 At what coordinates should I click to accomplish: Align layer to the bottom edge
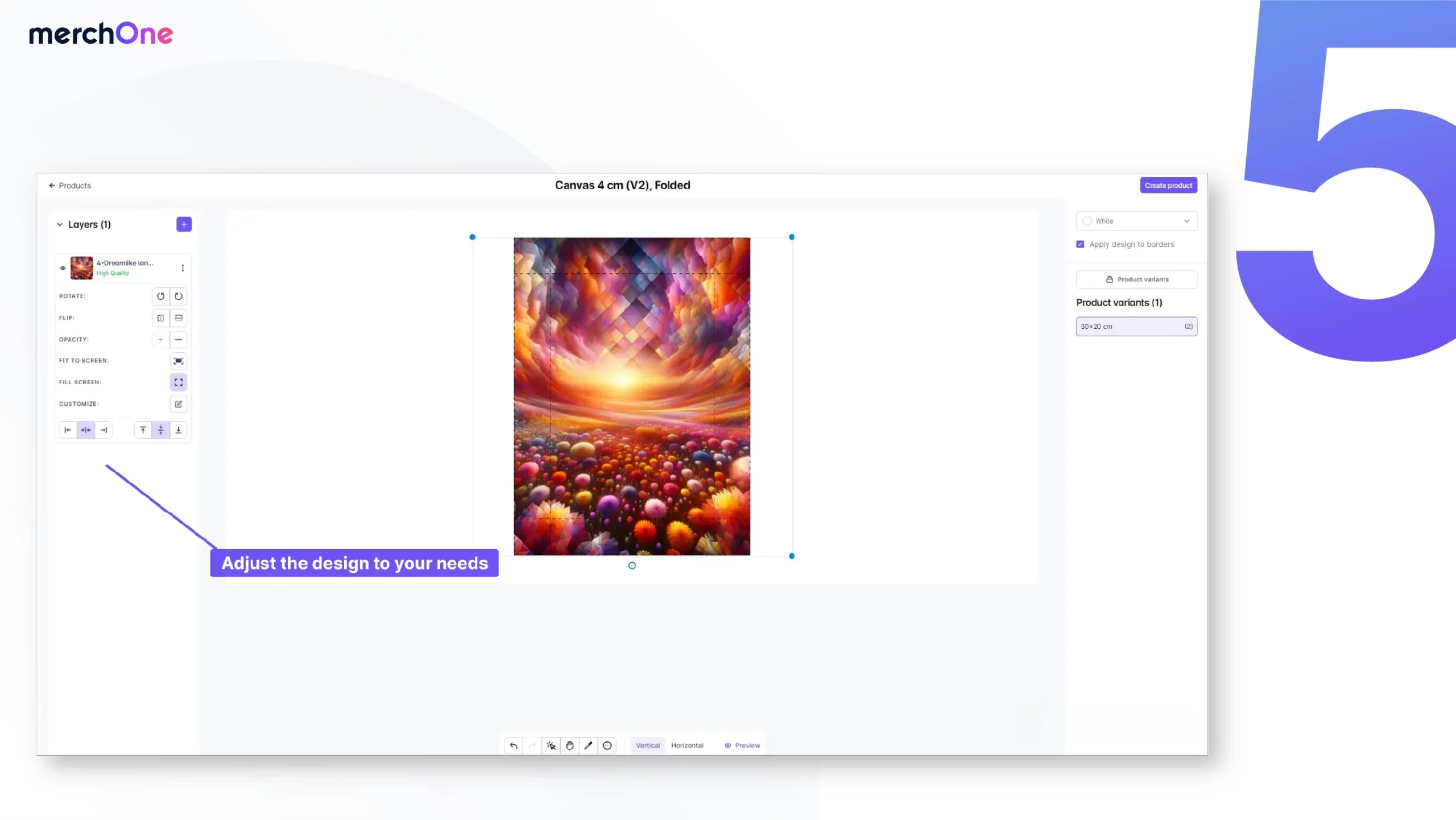point(179,430)
